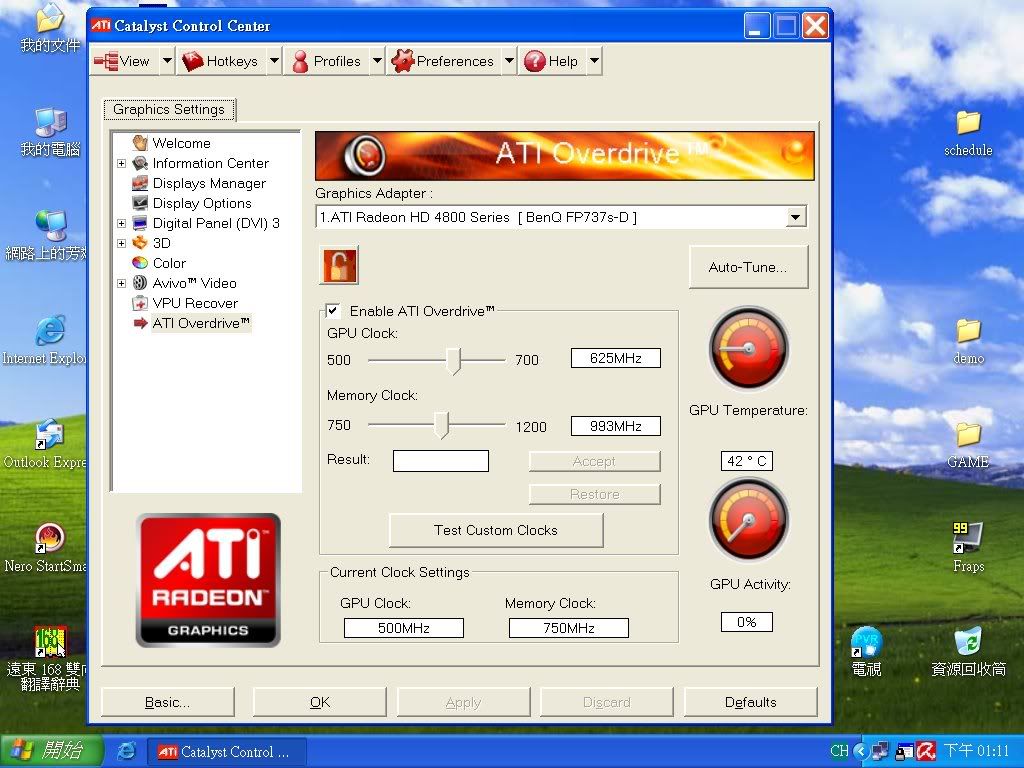Select the Graphics Settings tab
1024x768 pixels.
click(169, 110)
